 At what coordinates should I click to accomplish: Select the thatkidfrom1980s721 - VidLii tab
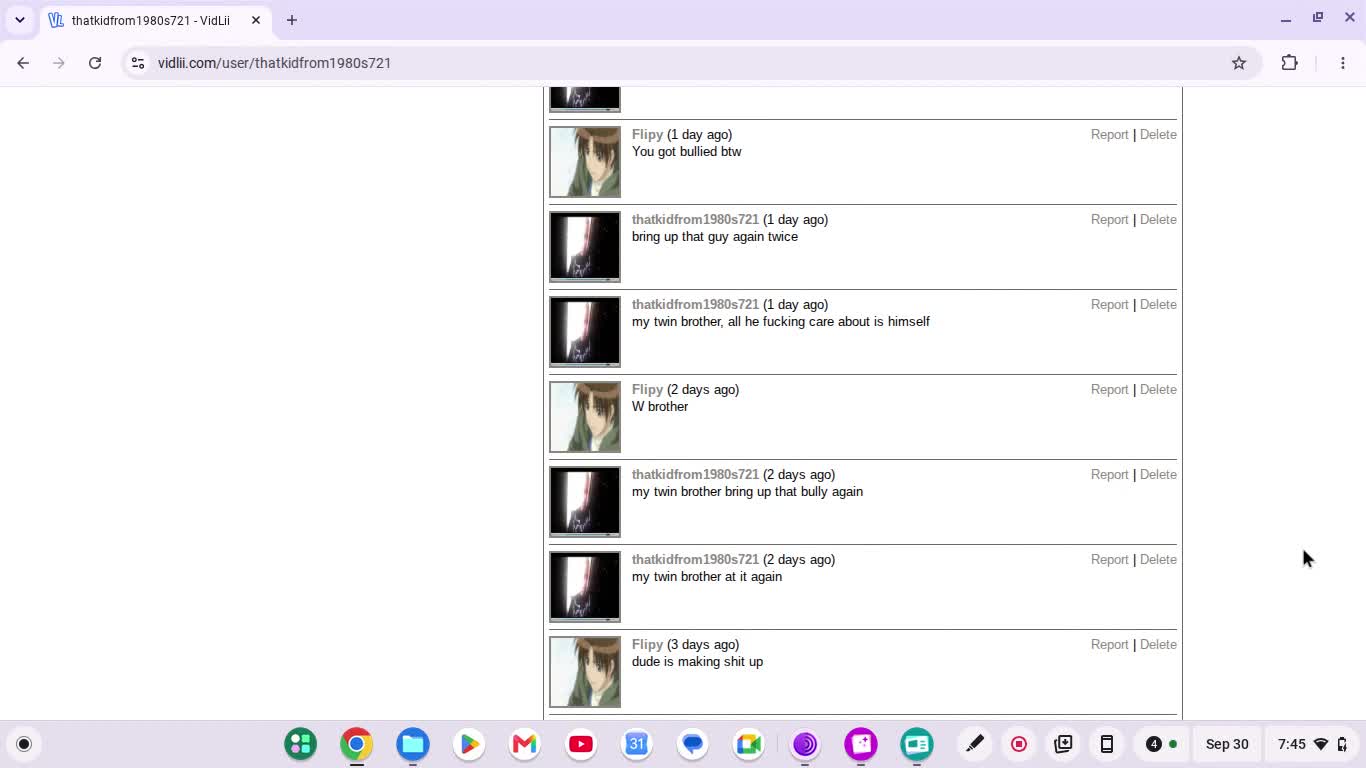click(155, 20)
